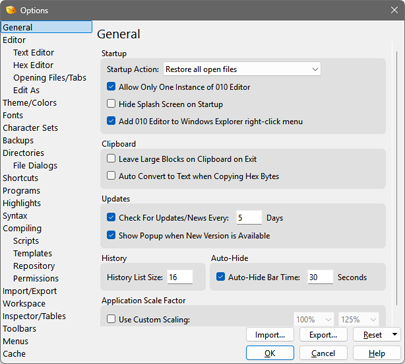Open Opening Files/Tabs options page
Image resolution: width=405 pixels, height=364 pixels.
50,78
